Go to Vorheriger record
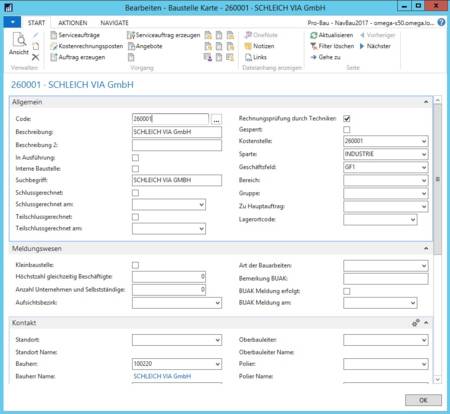The height and width of the screenshot is (414, 450). click(x=377, y=35)
